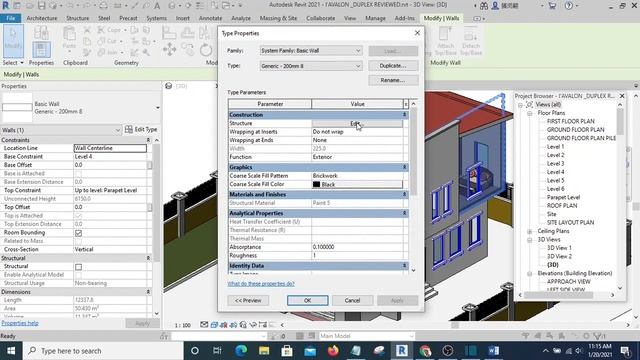Collapse Floor Plans in Project Browser
The image size is (640, 360).
529,113
